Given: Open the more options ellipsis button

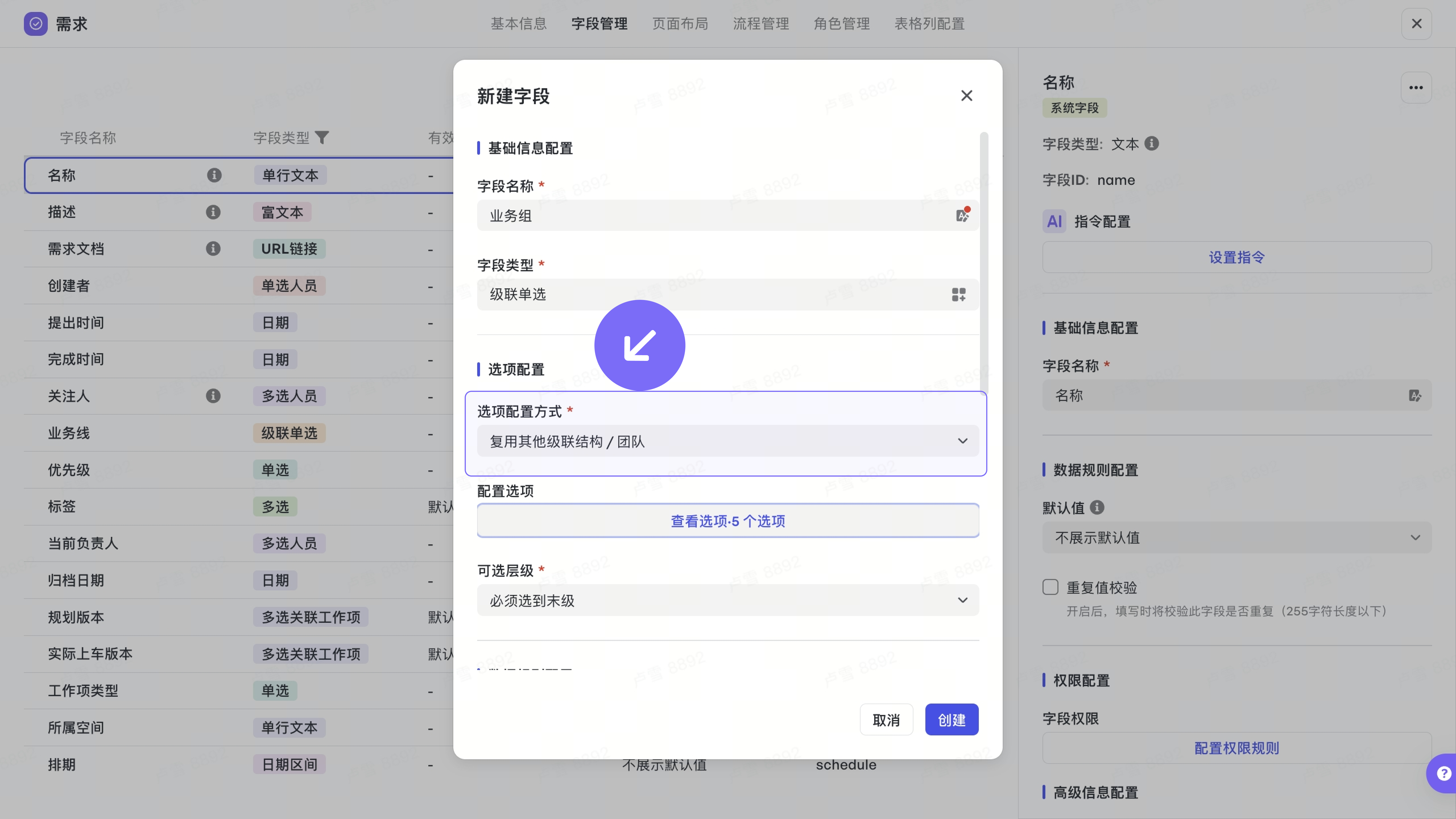Looking at the screenshot, I should [1416, 88].
